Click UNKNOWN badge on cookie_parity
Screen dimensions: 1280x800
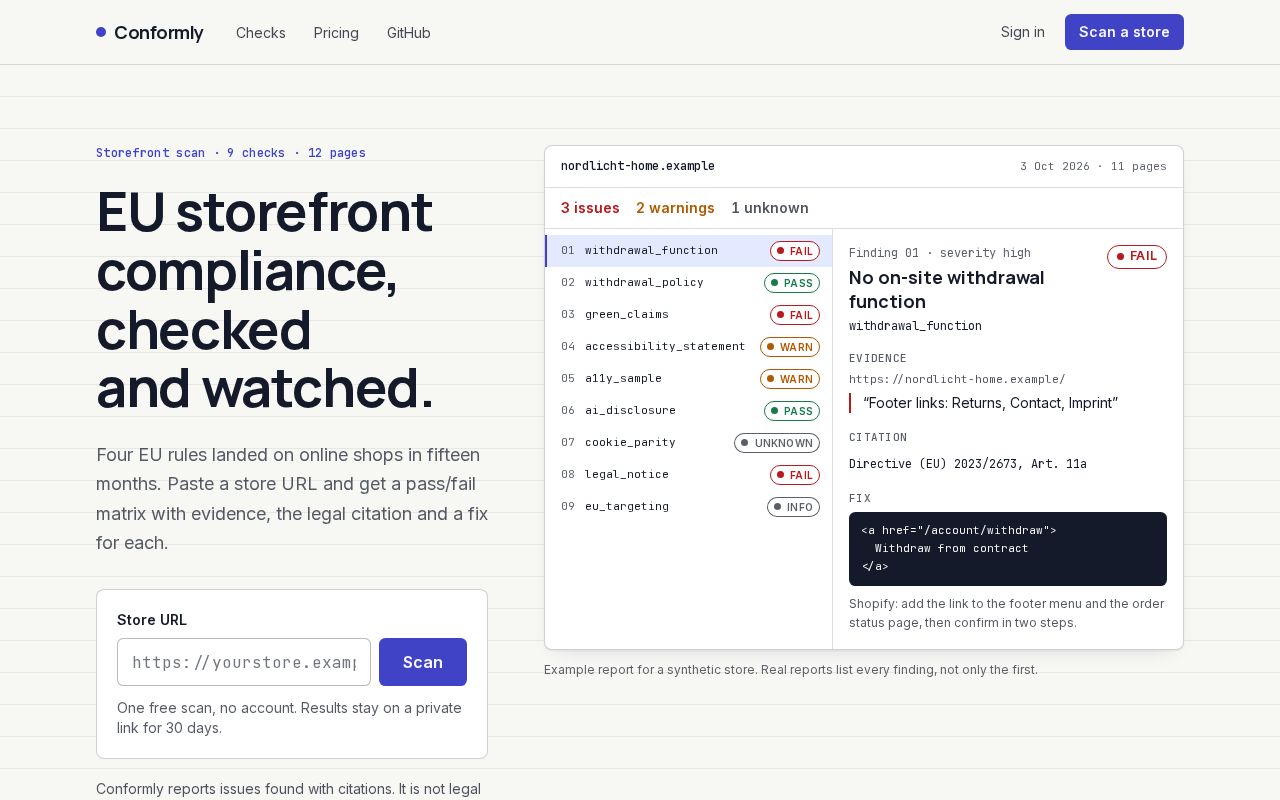777,443
